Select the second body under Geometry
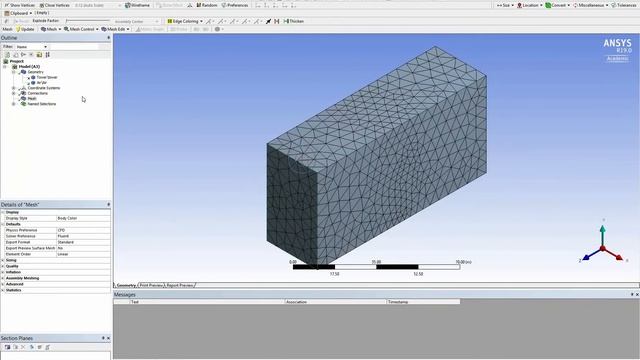This screenshot has height=360, width=640. point(42,82)
